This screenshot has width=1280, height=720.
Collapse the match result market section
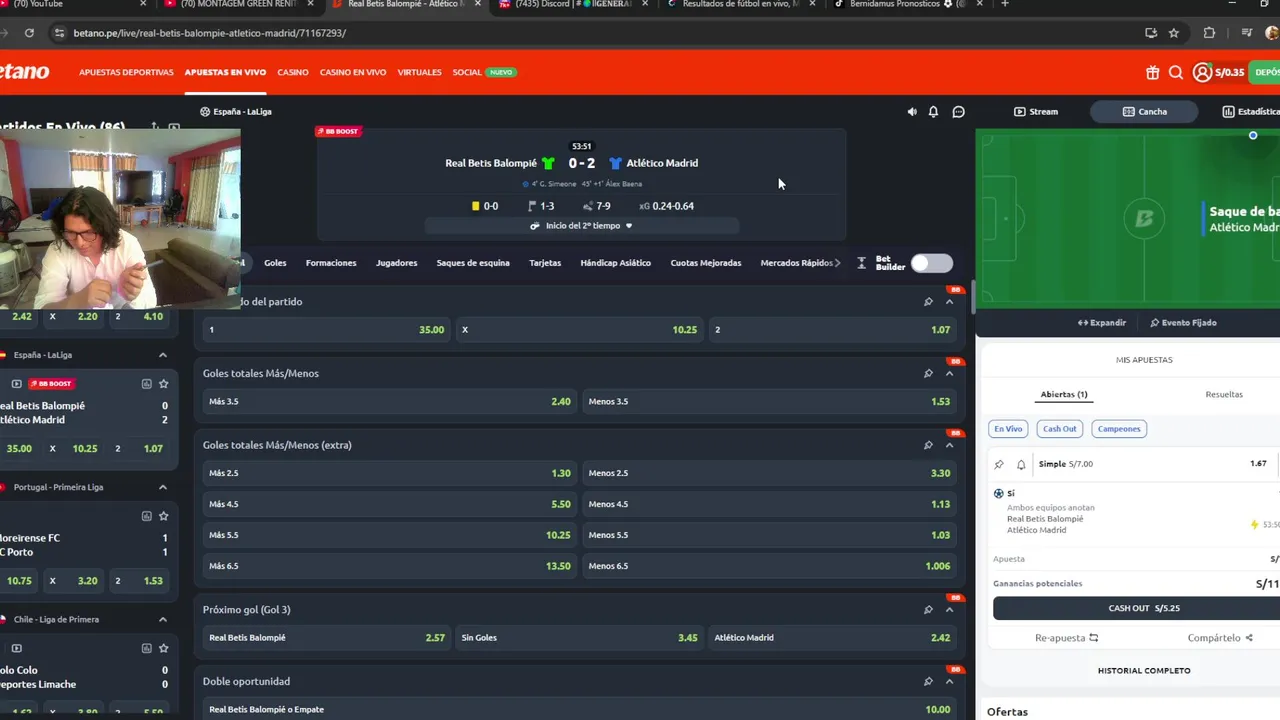tap(949, 301)
